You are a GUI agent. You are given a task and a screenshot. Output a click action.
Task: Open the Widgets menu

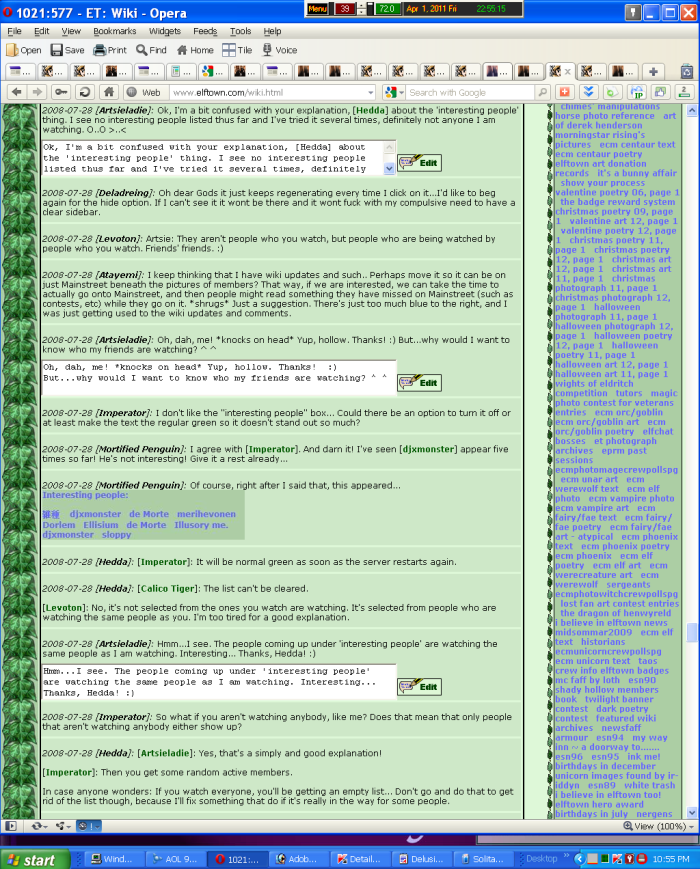[165, 31]
